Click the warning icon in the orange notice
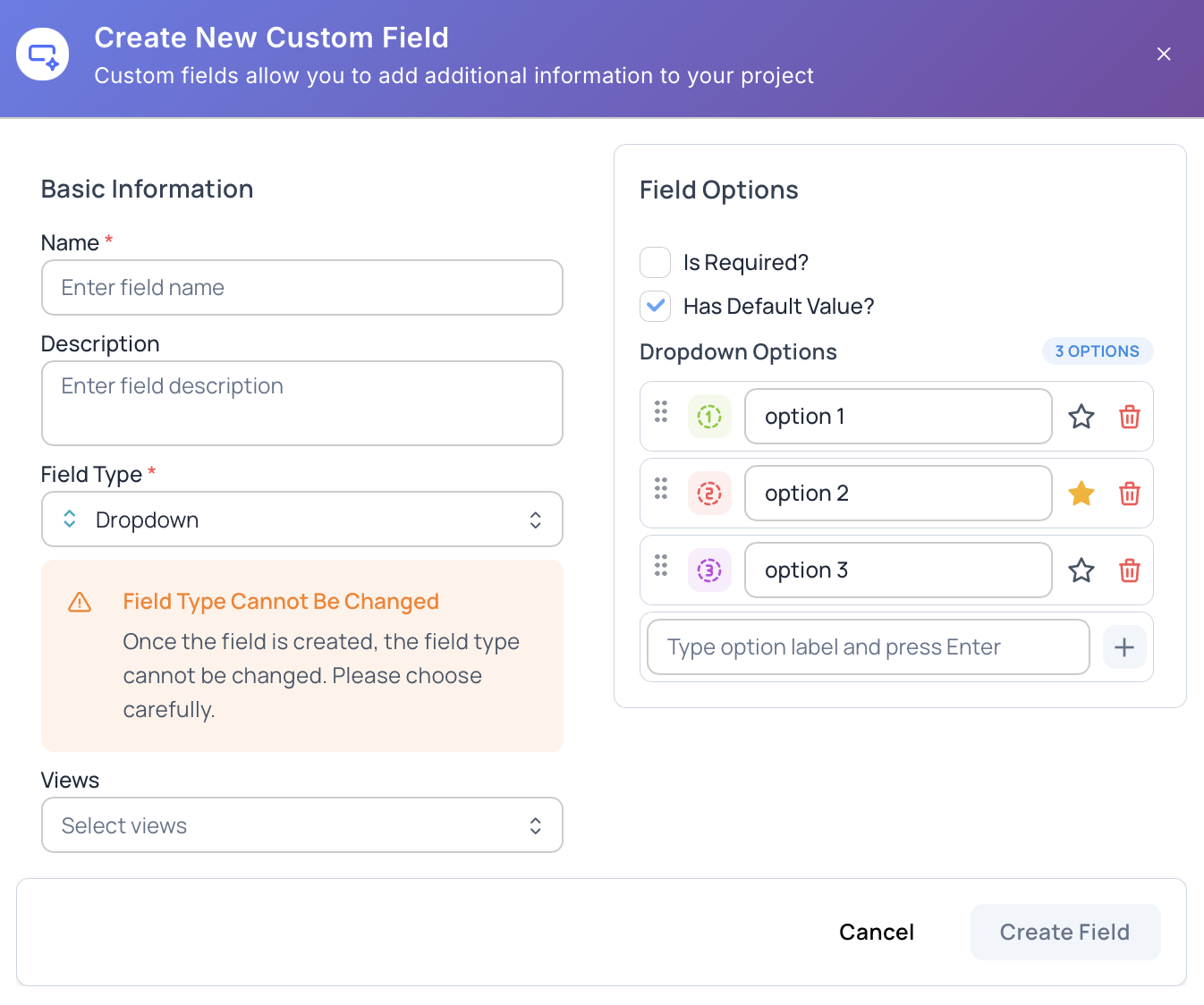Screen dimensions: 1204x1005 [80, 603]
